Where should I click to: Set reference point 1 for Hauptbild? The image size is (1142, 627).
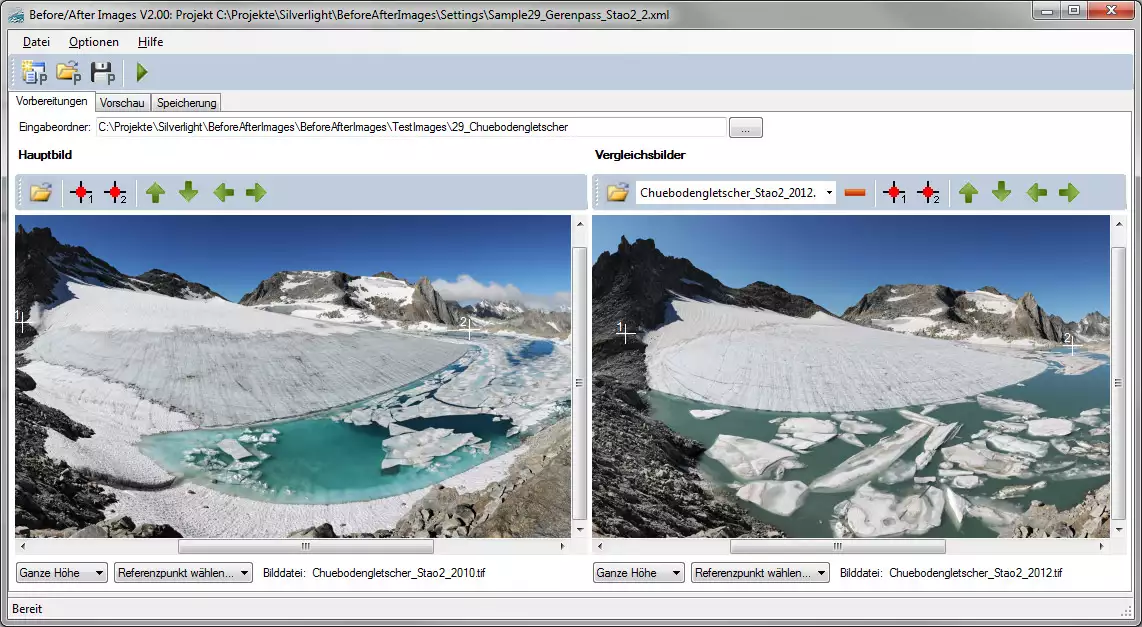click(82, 193)
